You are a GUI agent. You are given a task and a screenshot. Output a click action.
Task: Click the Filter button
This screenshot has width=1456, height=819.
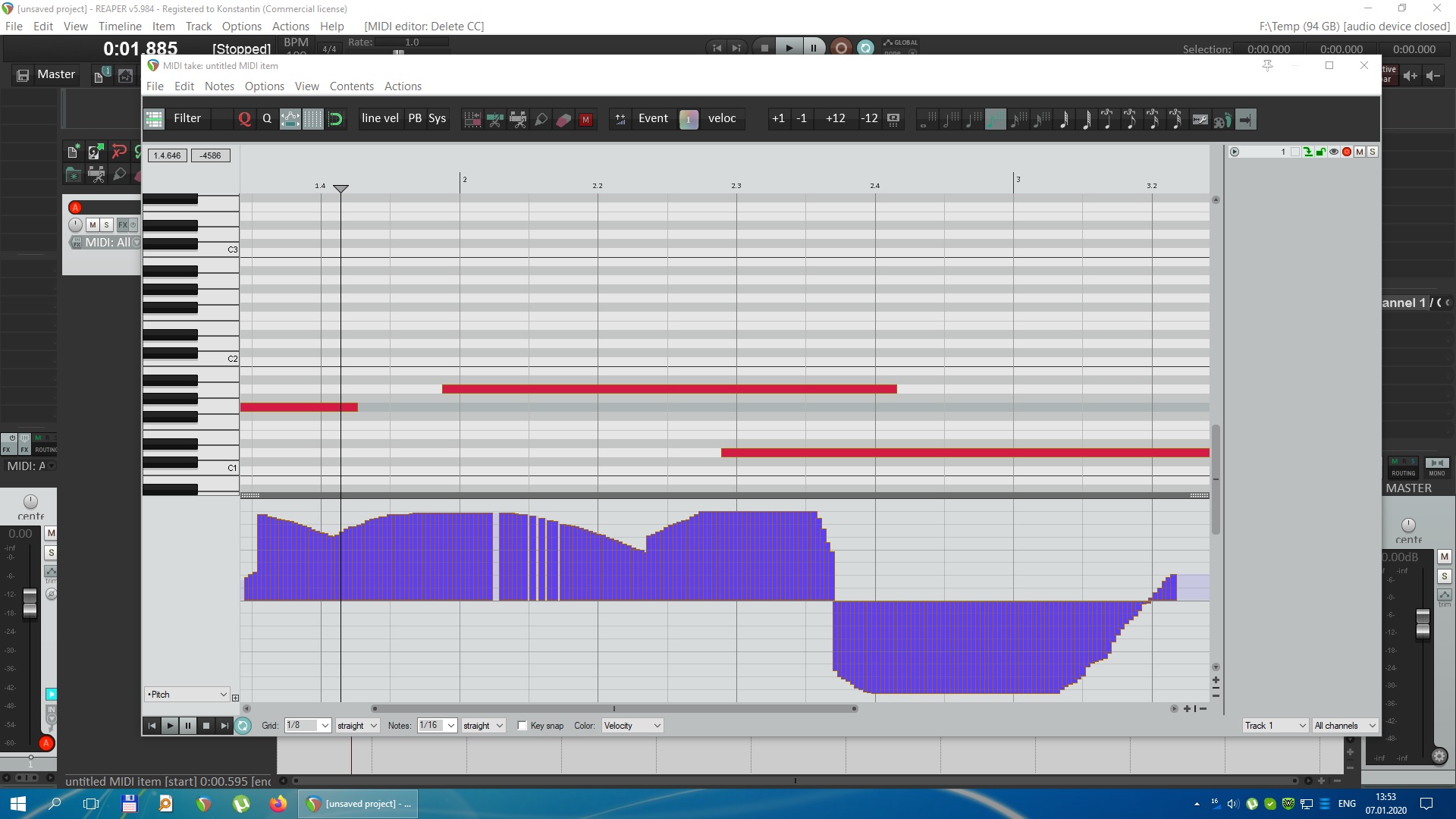coord(187,118)
